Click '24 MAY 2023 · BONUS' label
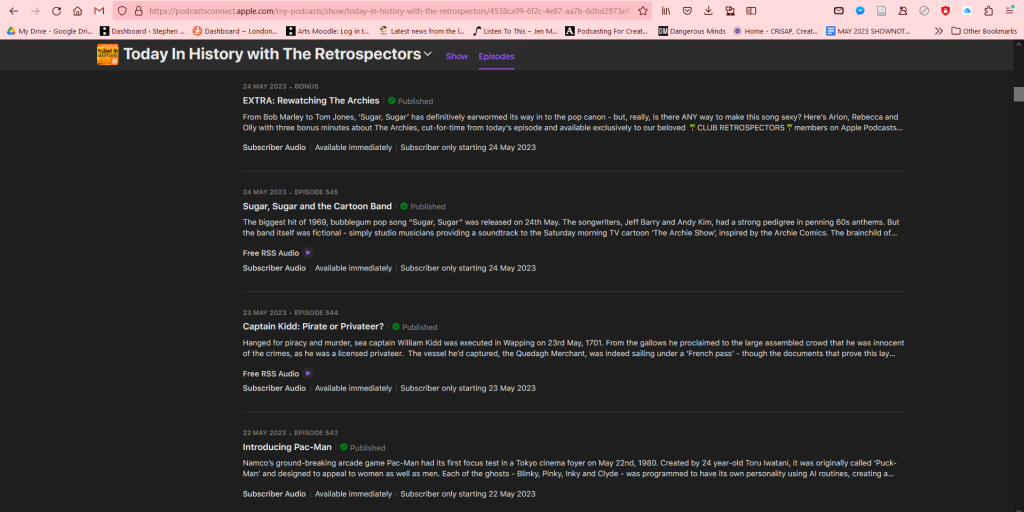 click(x=281, y=86)
